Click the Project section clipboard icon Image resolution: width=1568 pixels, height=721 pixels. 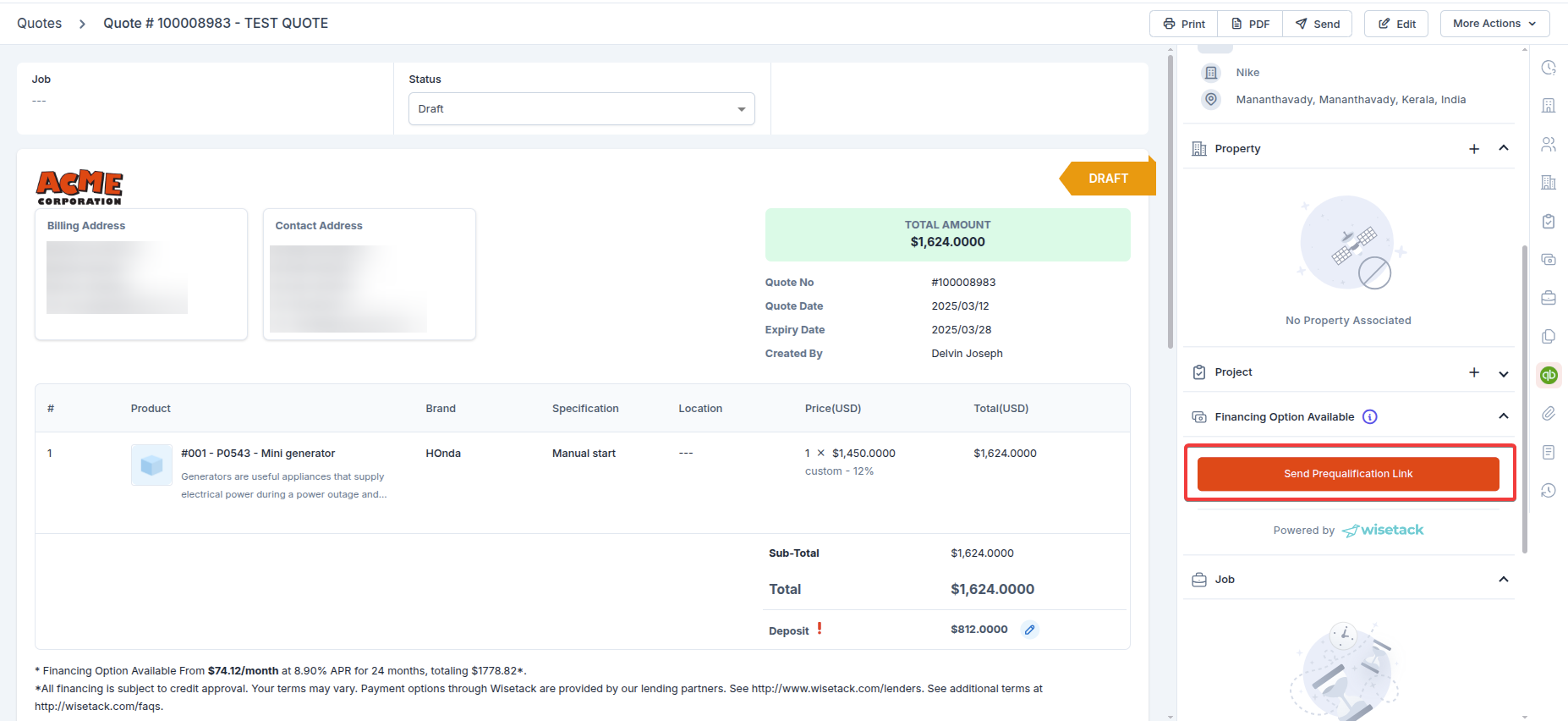(x=1199, y=372)
